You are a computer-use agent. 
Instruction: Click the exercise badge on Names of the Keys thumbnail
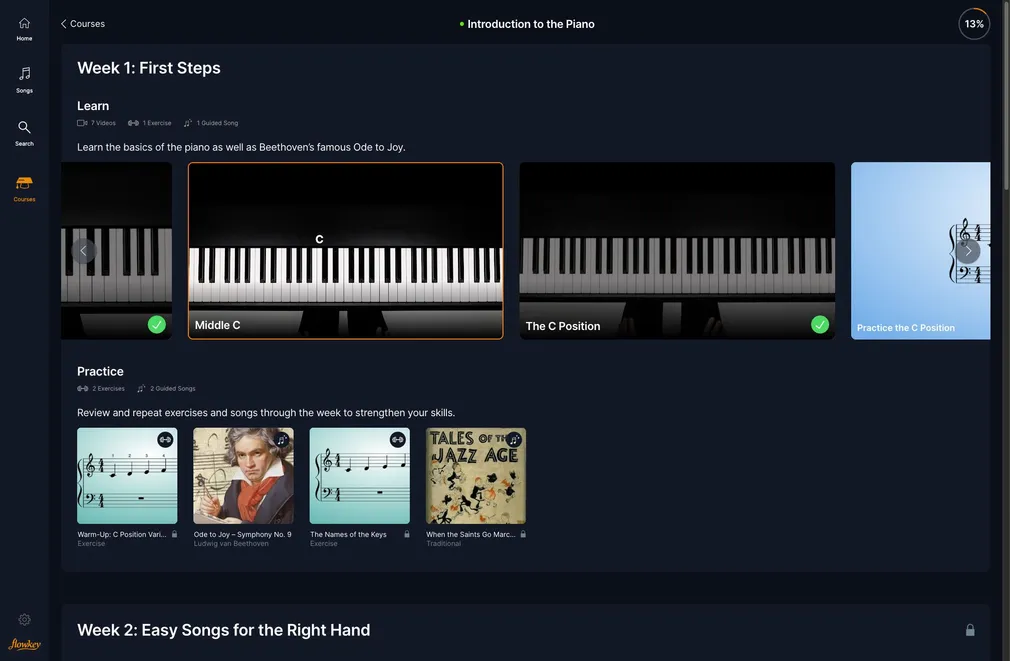tap(397, 439)
